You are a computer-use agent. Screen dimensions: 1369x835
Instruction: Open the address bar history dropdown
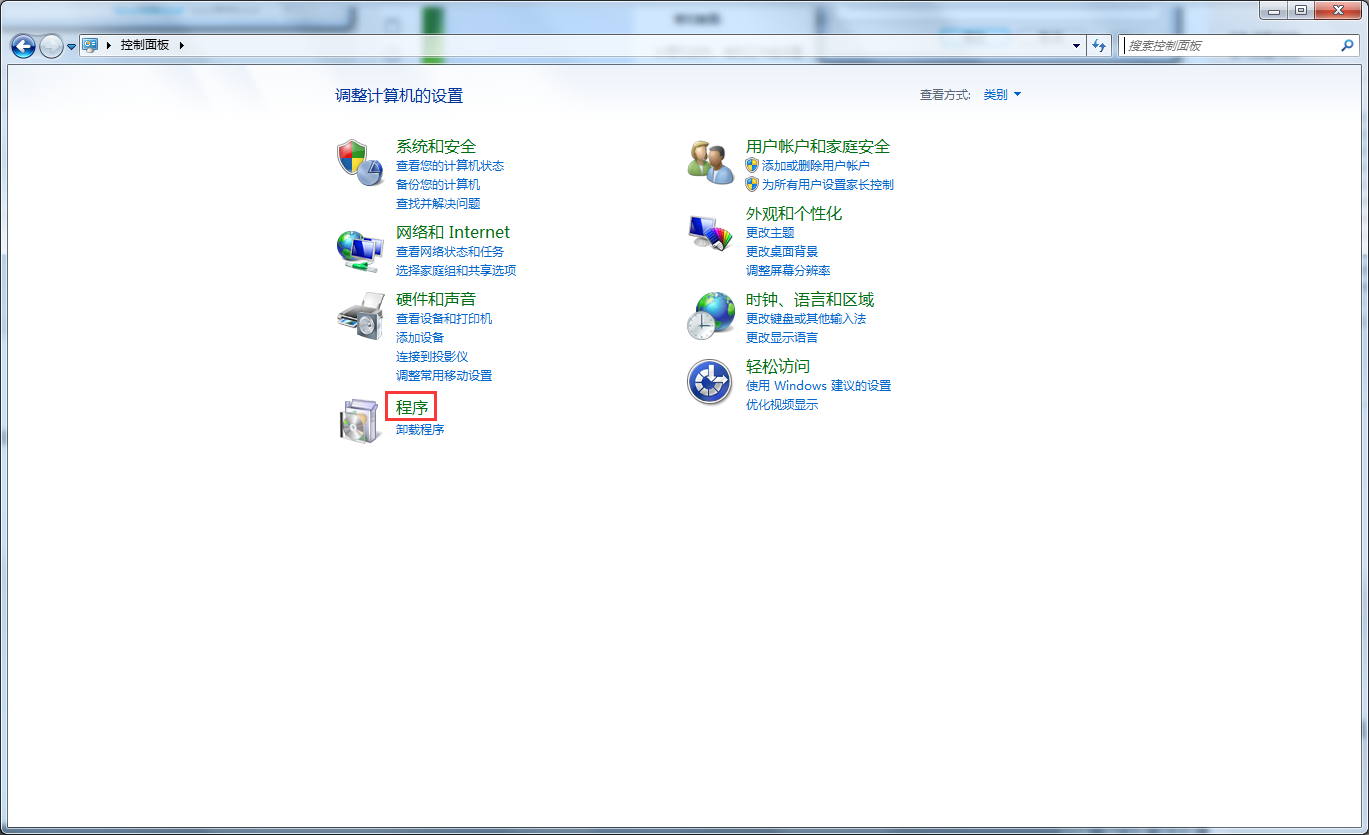coord(1077,46)
